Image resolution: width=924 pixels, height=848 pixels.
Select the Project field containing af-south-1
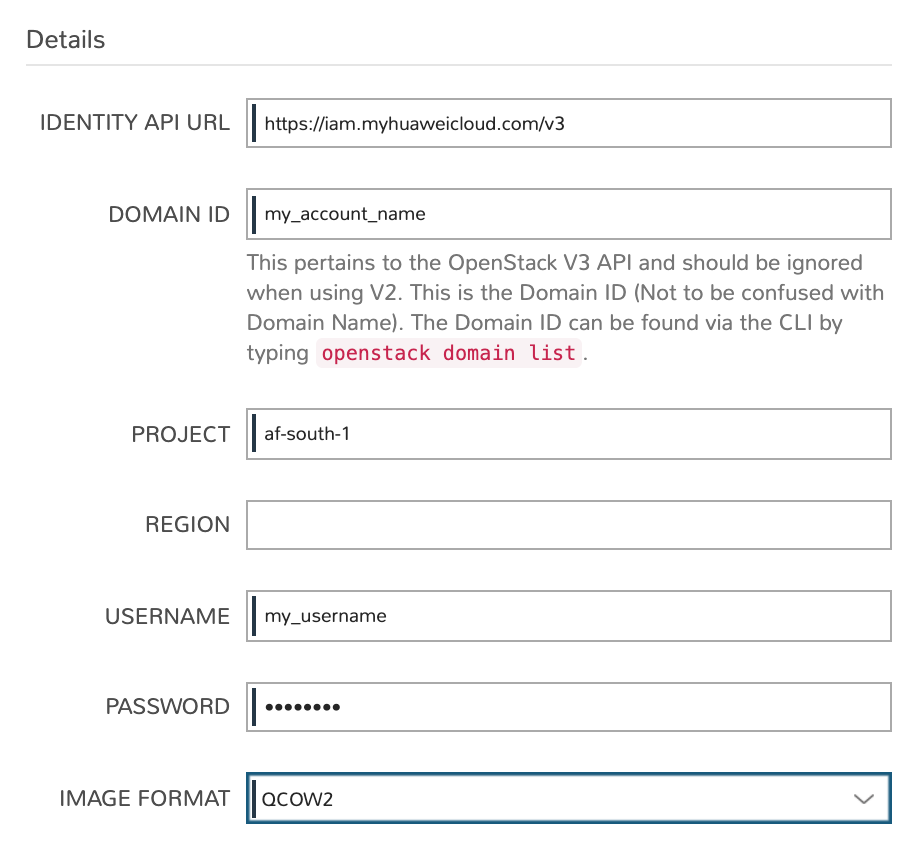(568, 435)
